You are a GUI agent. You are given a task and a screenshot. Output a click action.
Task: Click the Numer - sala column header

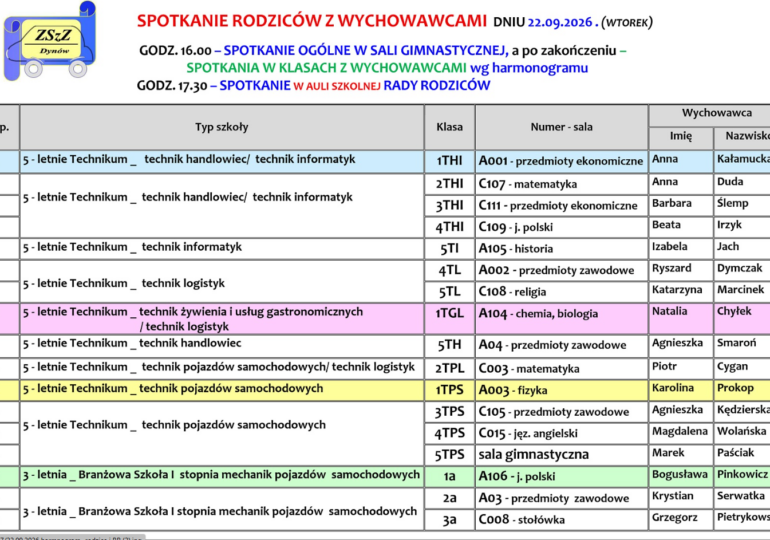coord(561,127)
